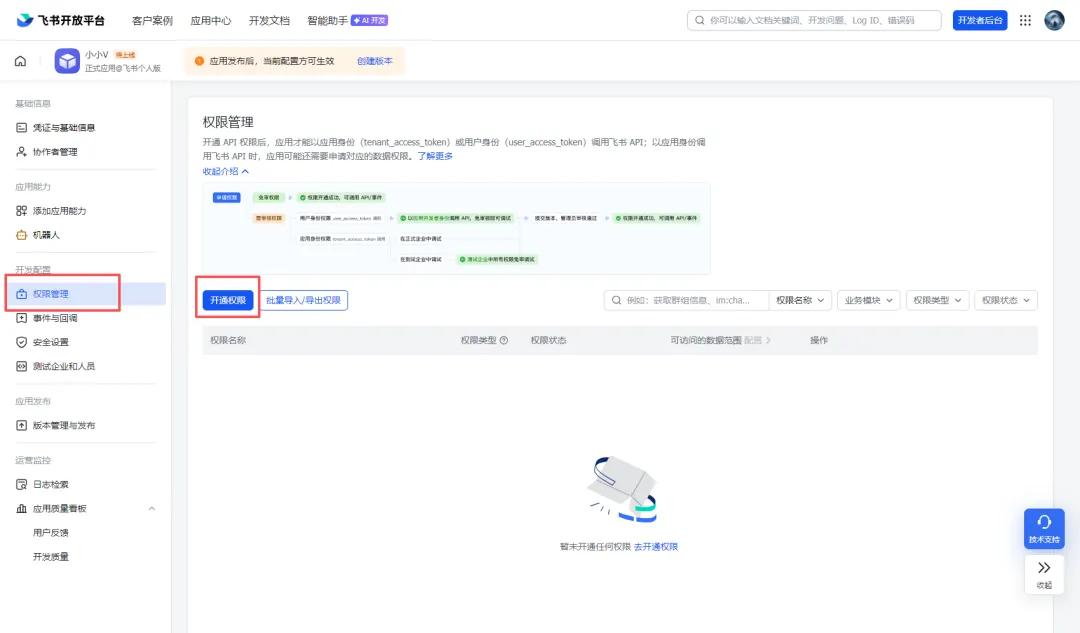Click the 权限状态 column header
This screenshot has height=633, width=1080.
tap(548, 340)
